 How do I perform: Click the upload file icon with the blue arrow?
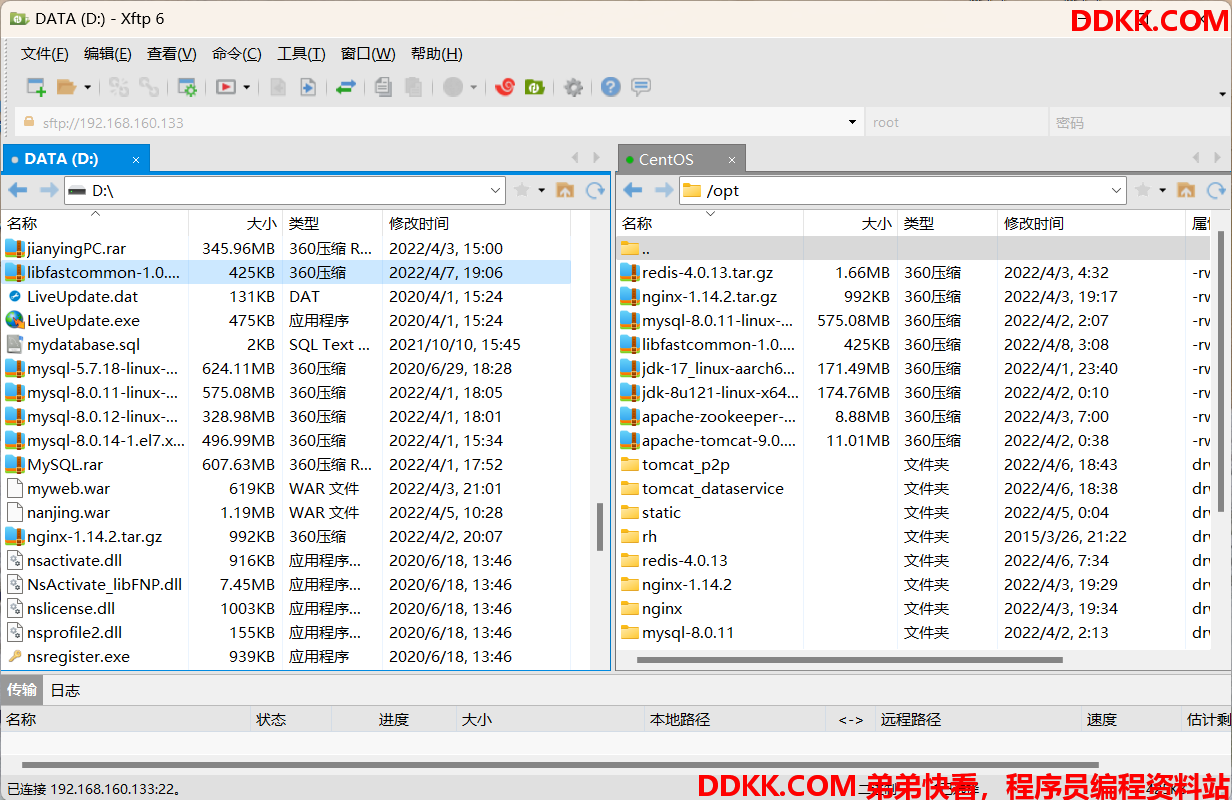point(308,87)
